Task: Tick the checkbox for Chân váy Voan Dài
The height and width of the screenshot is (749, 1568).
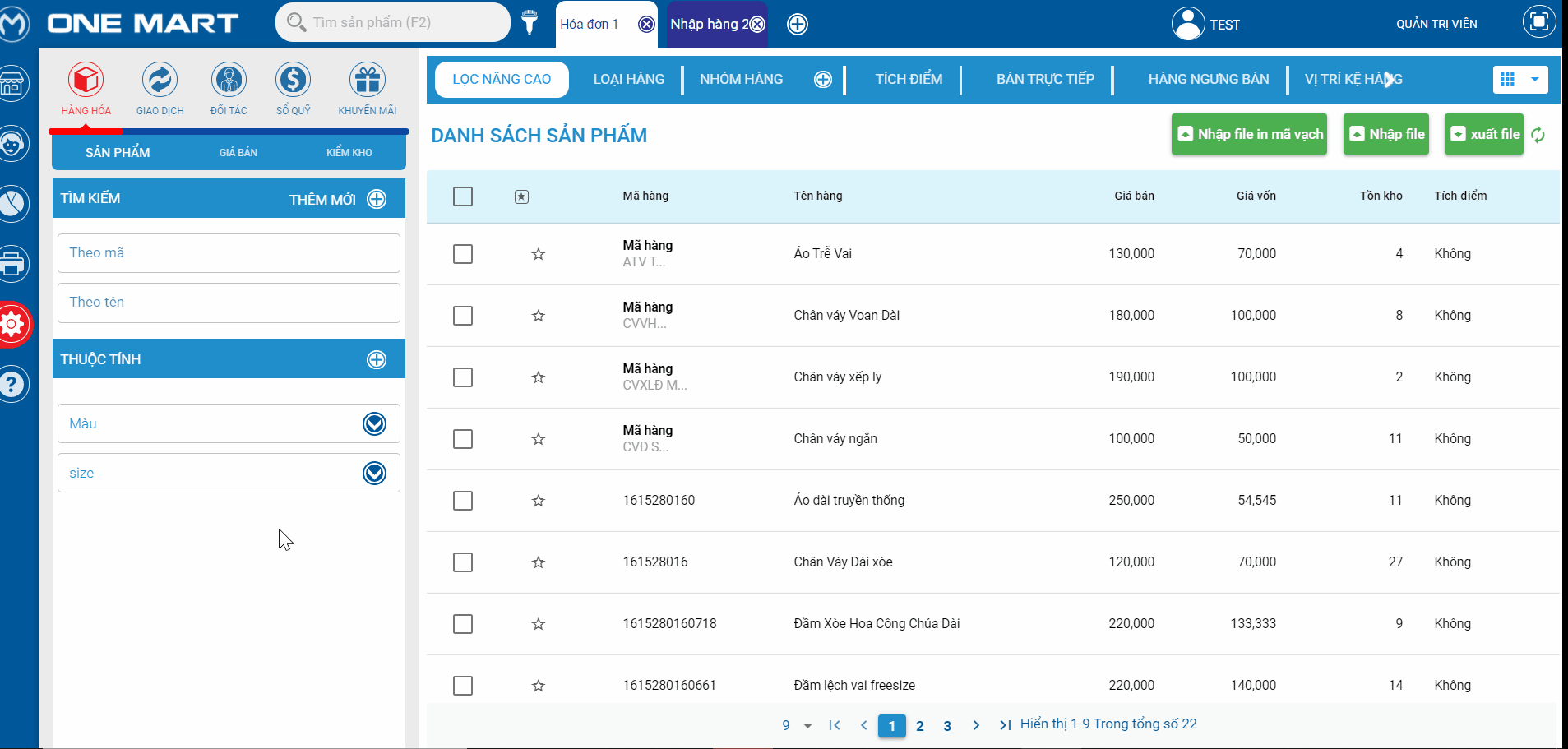Action: pos(463,316)
